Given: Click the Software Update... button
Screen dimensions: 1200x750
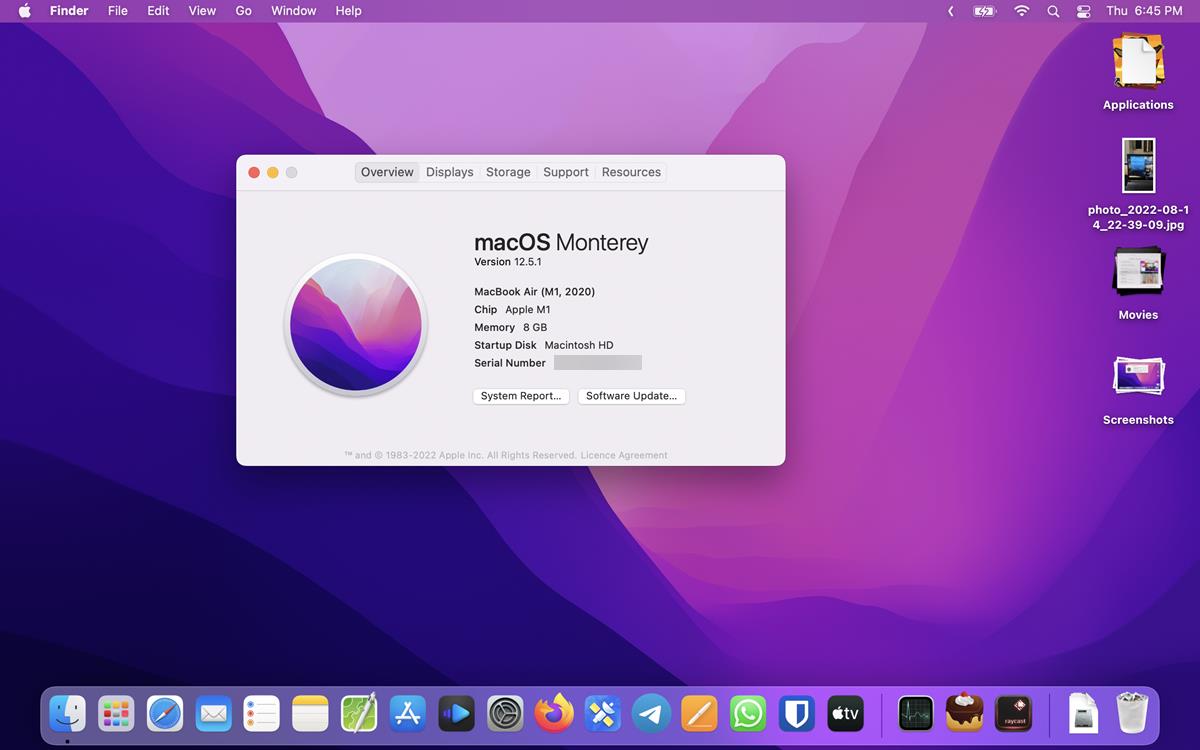Looking at the screenshot, I should coord(631,396).
